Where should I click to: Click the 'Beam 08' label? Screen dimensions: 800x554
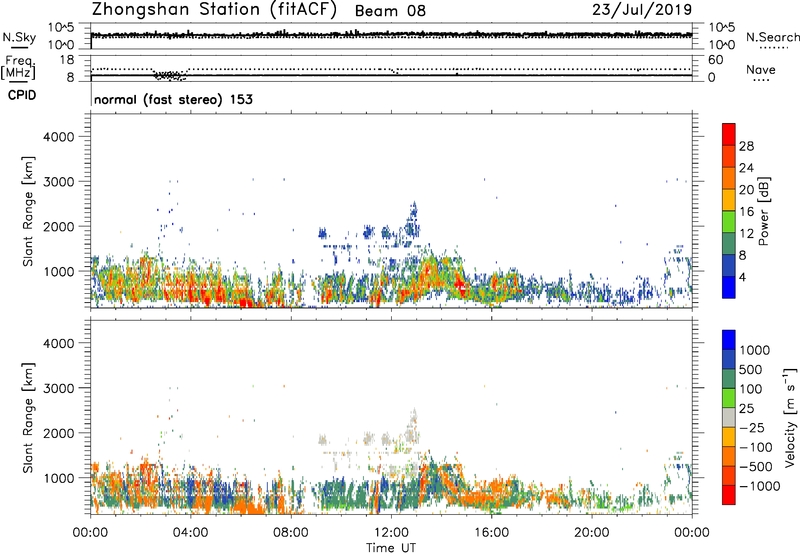click(390, 11)
